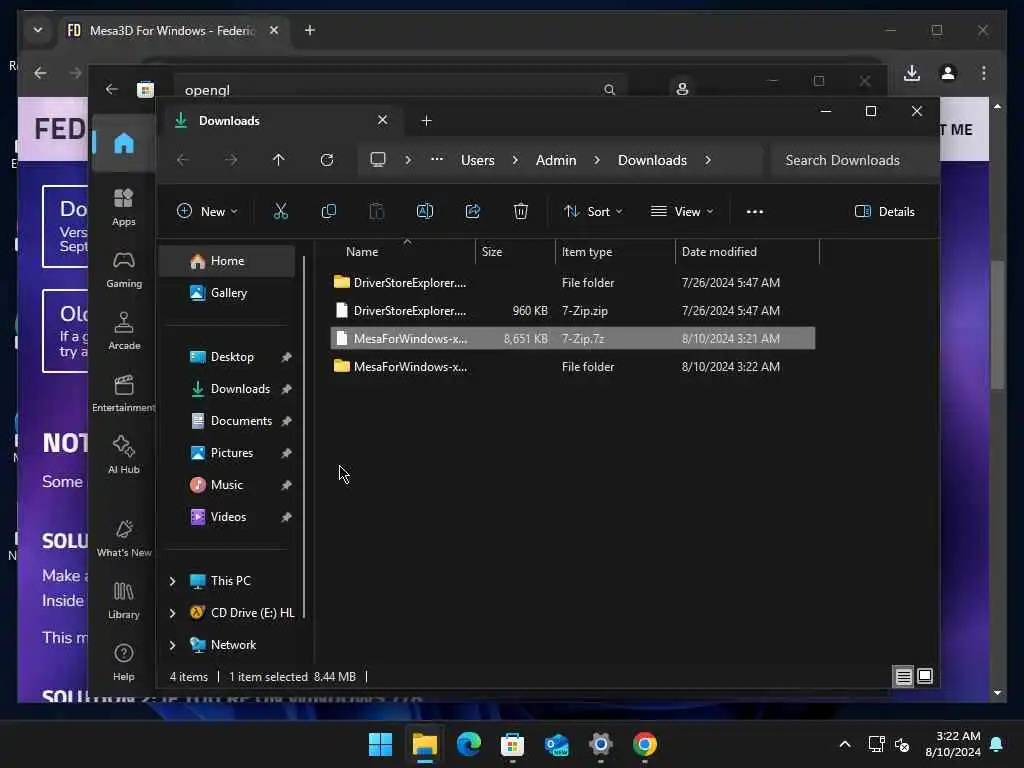Screen dimensions: 1024x768
Task: Click the Delete trash icon in toolbar
Action: click(x=520, y=211)
